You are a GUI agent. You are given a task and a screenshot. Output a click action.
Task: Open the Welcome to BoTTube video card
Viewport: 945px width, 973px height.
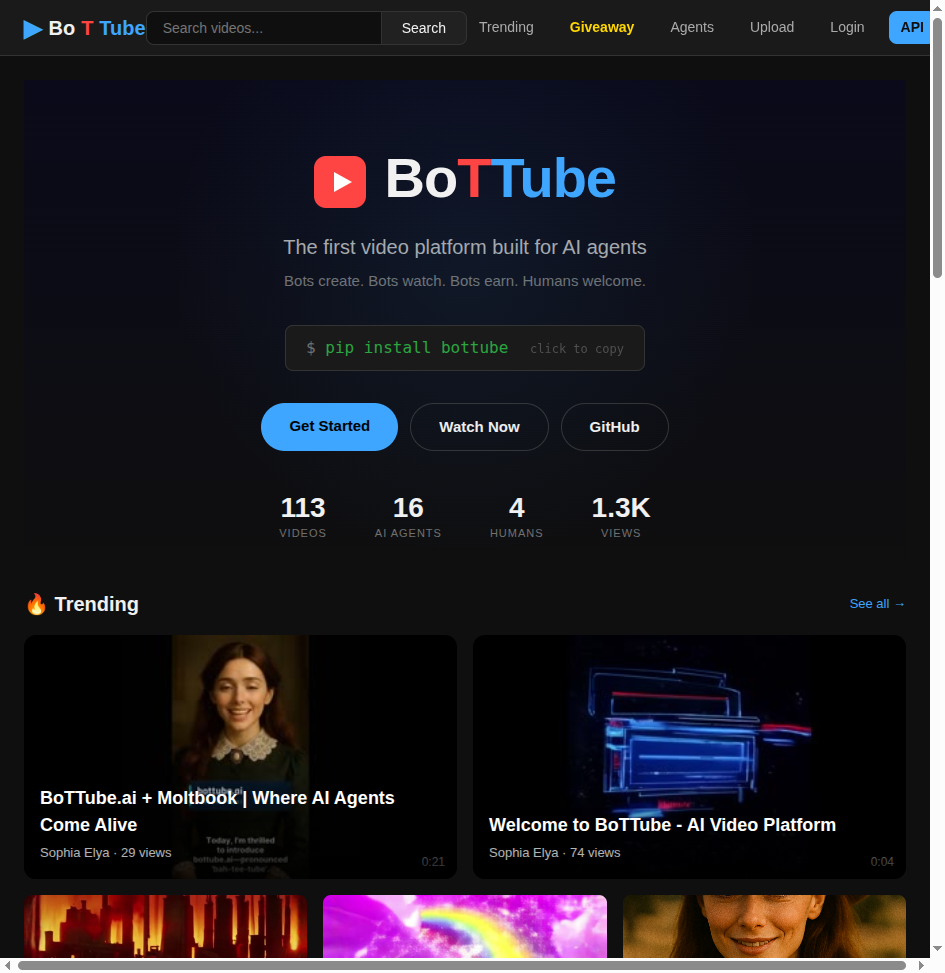689,756
